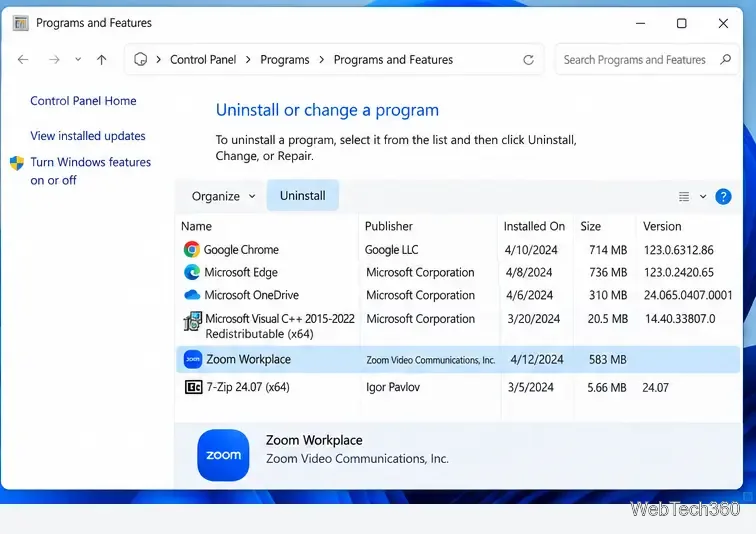Screen dimensions: 756x534
Task: Open the recent locations dropdown arrow
Action: pyautogui.click(x=78, y=60)
